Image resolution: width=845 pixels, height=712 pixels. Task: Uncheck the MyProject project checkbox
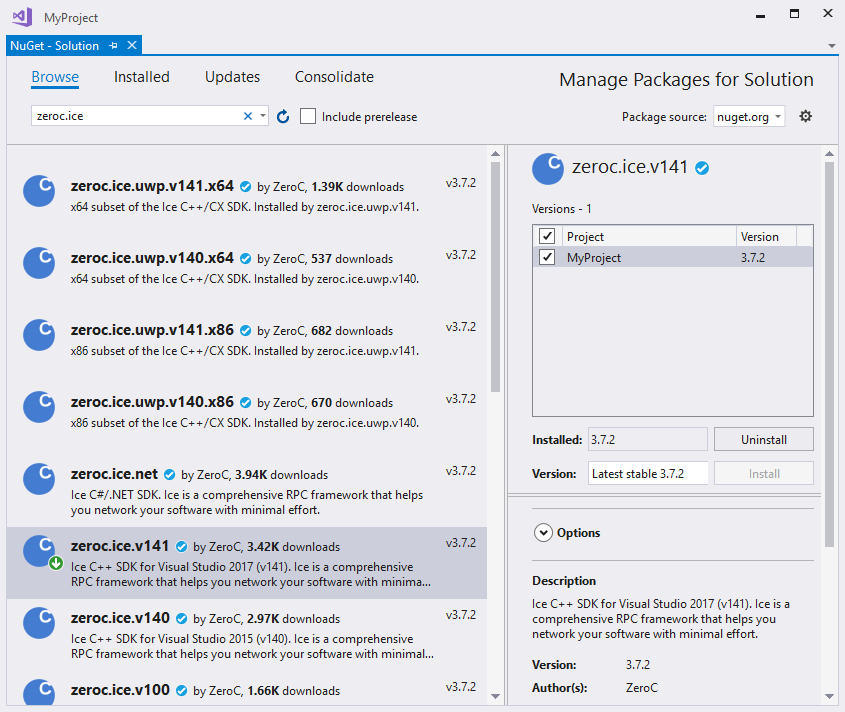click(x=547, y=258)
